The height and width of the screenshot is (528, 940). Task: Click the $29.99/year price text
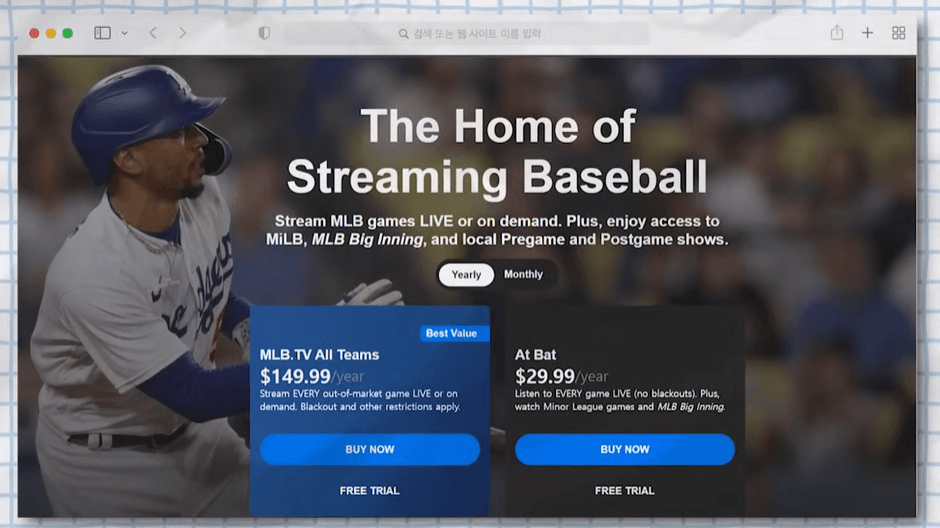click(x=561, y=376)
